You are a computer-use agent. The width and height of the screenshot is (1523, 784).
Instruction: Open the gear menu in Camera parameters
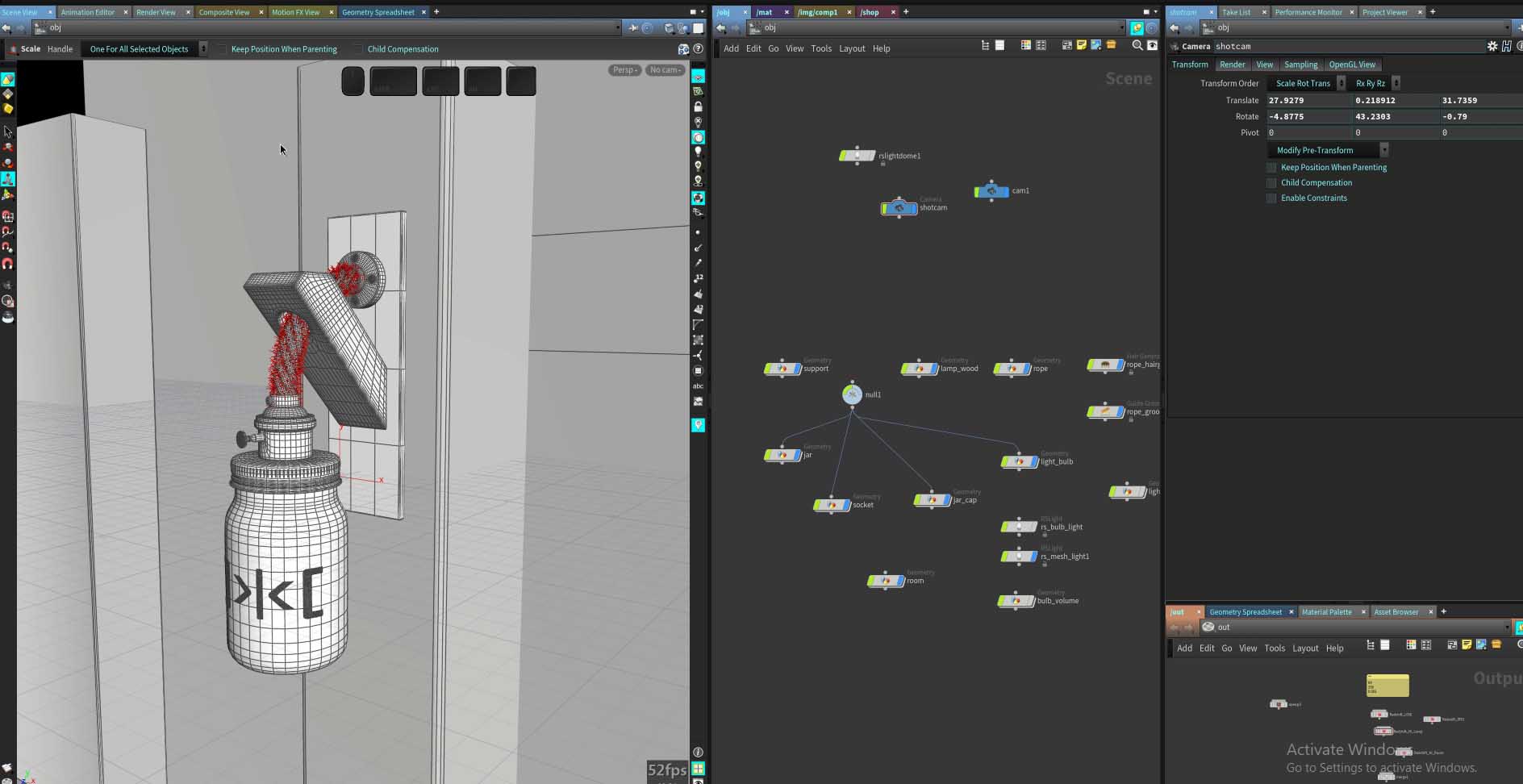(x=1492, y=46)
